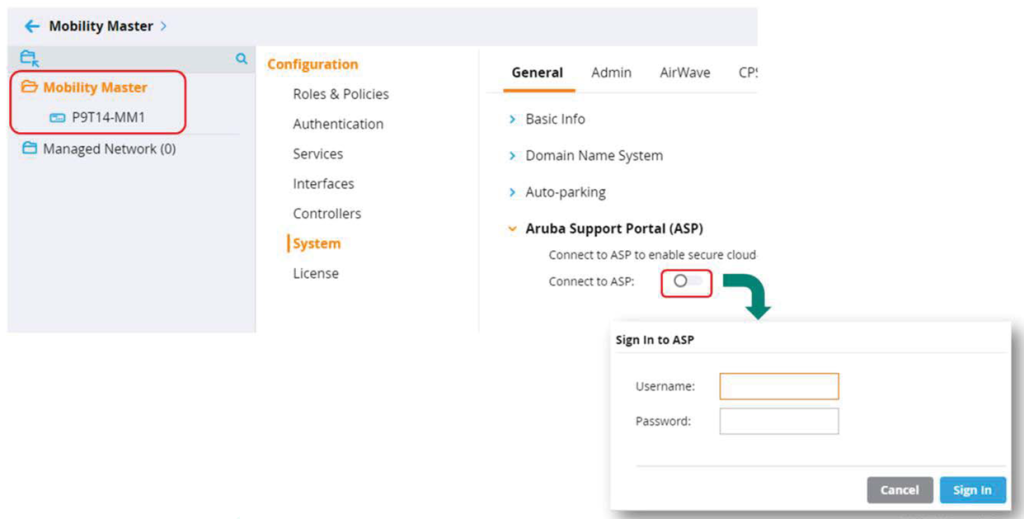Image resolution: width=1024 pixels, height=519 pixels.
Task: Expand the Basic Info section
Action: [x=514, y=119]
